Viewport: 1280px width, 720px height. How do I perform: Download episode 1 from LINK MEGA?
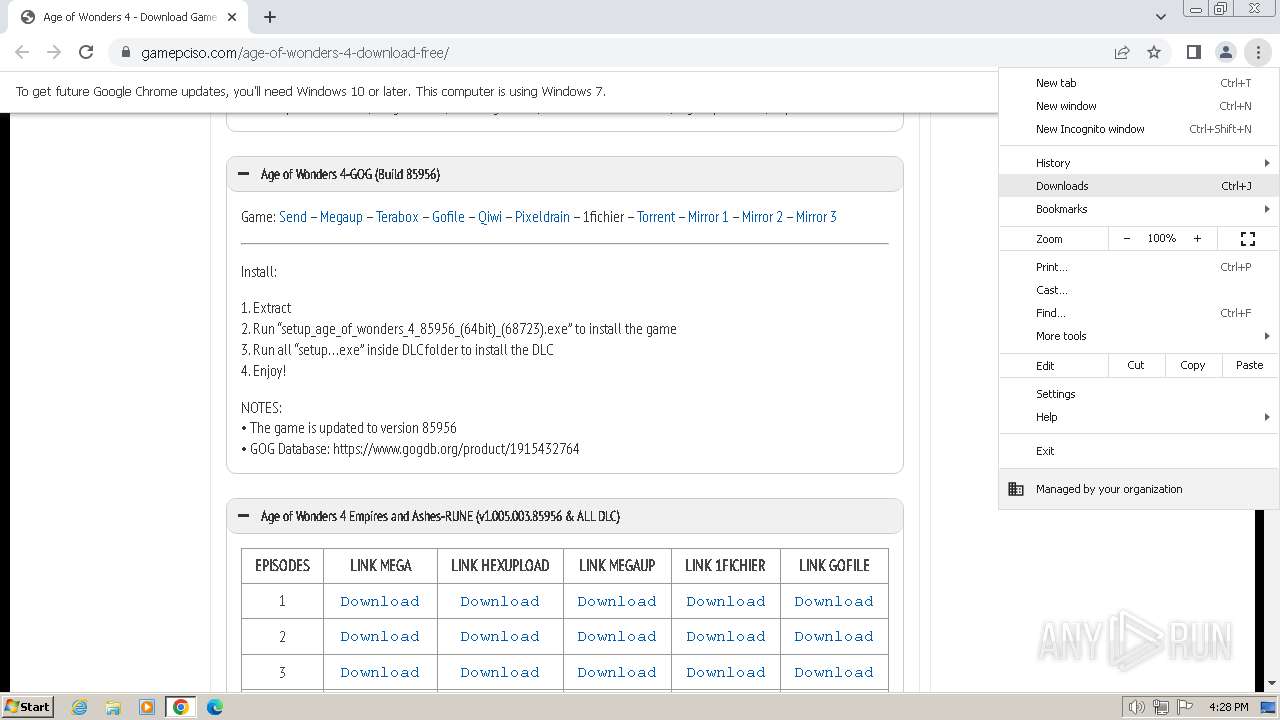coord(380,601)
